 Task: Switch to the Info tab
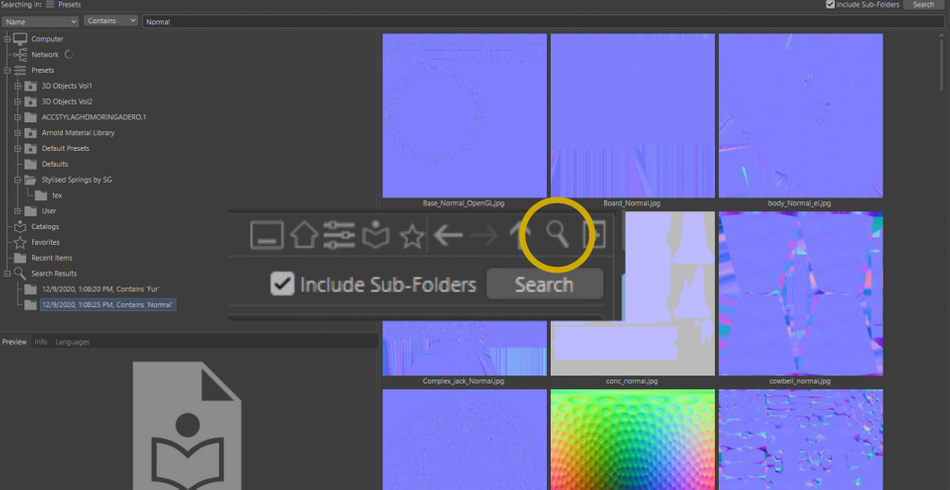(41, 342)
